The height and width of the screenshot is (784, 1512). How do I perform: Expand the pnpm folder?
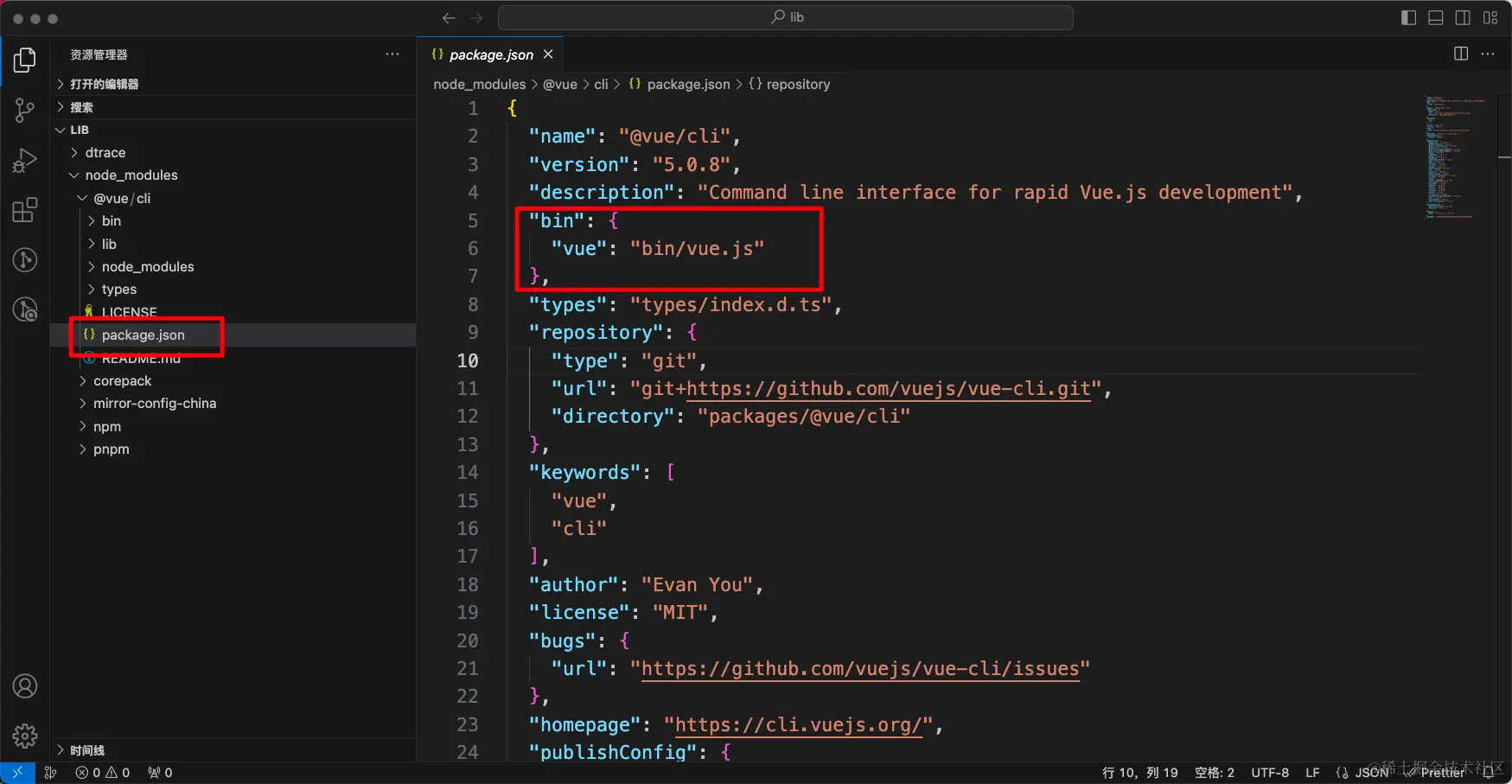(x=233, y=449)
